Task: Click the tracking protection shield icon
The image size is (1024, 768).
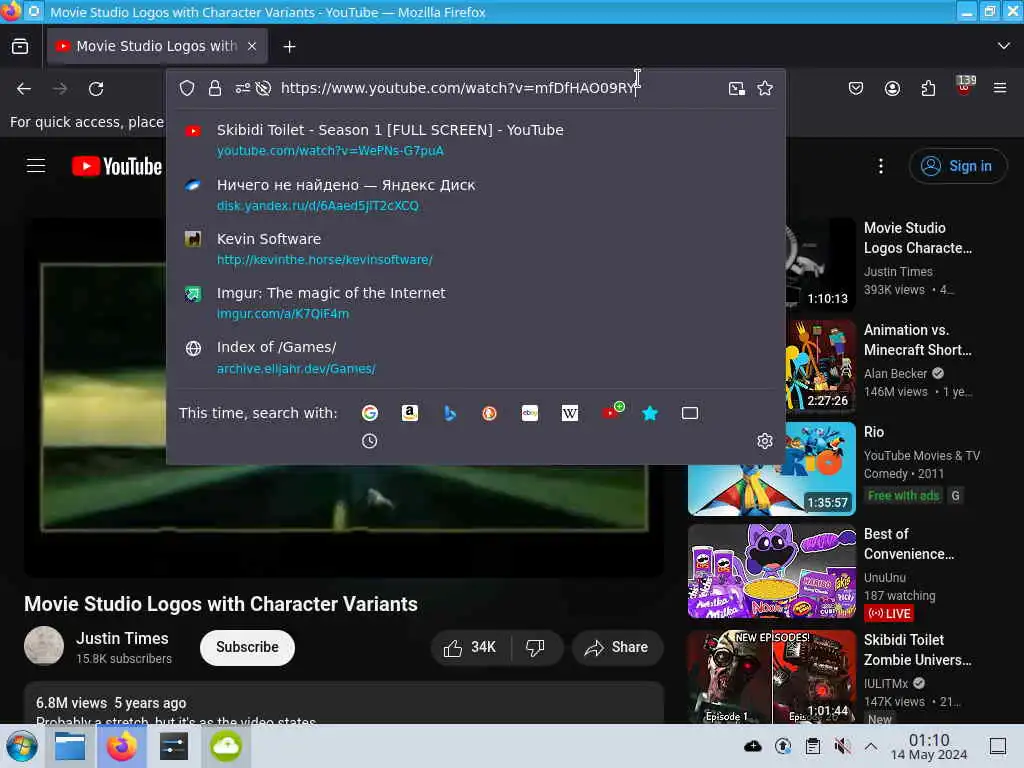Action: pyautogui.click(x=187, y=88)
